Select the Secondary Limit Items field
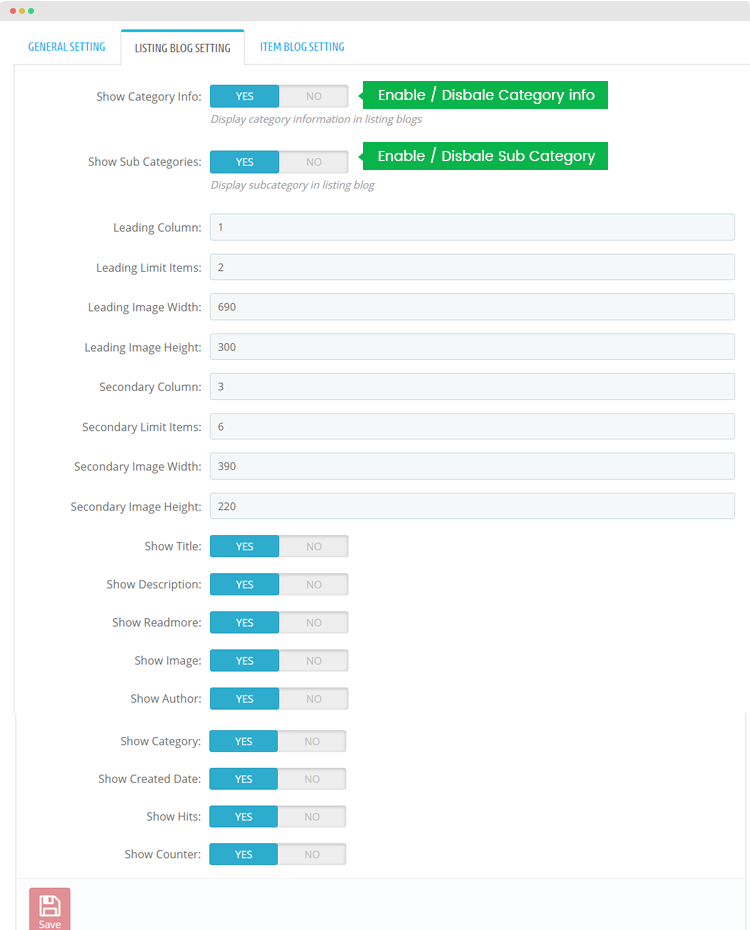This screenshot has height=930, width=750. [x=473, y=426]
